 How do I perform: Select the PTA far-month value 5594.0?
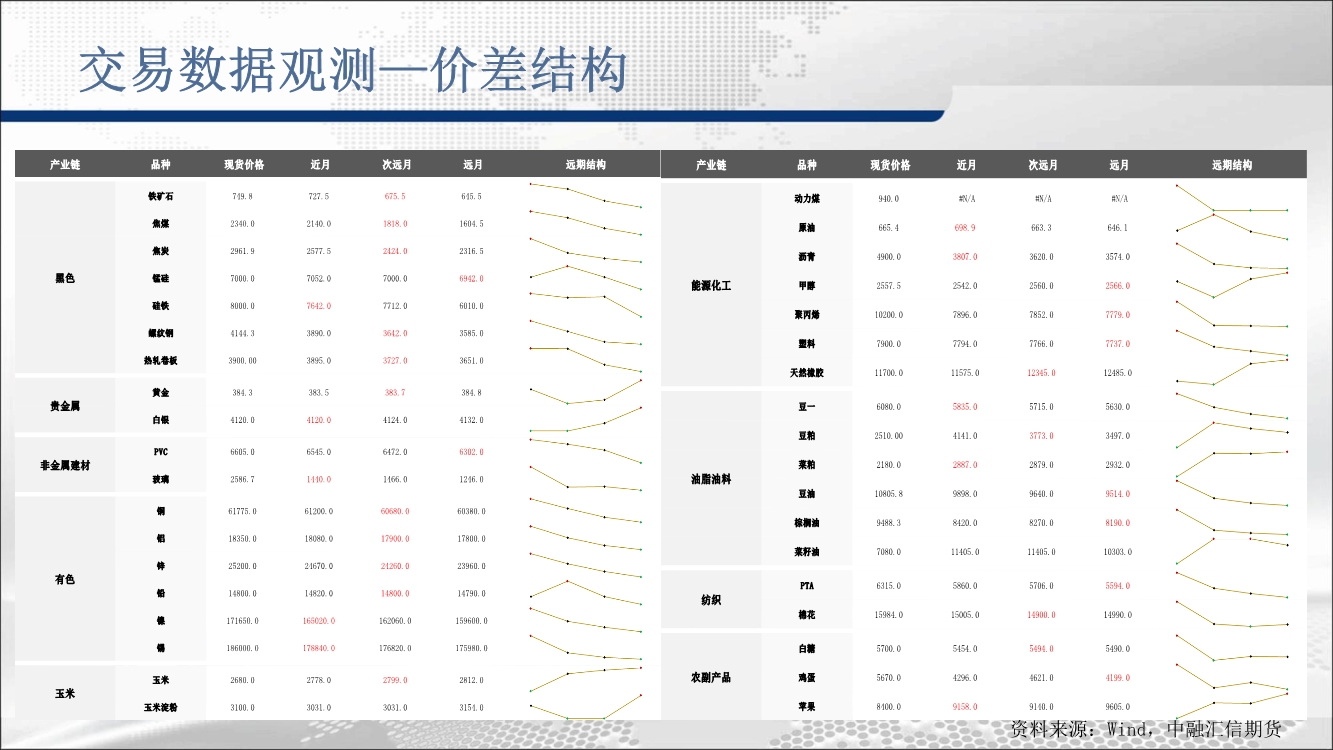[x=1118, y=586]
